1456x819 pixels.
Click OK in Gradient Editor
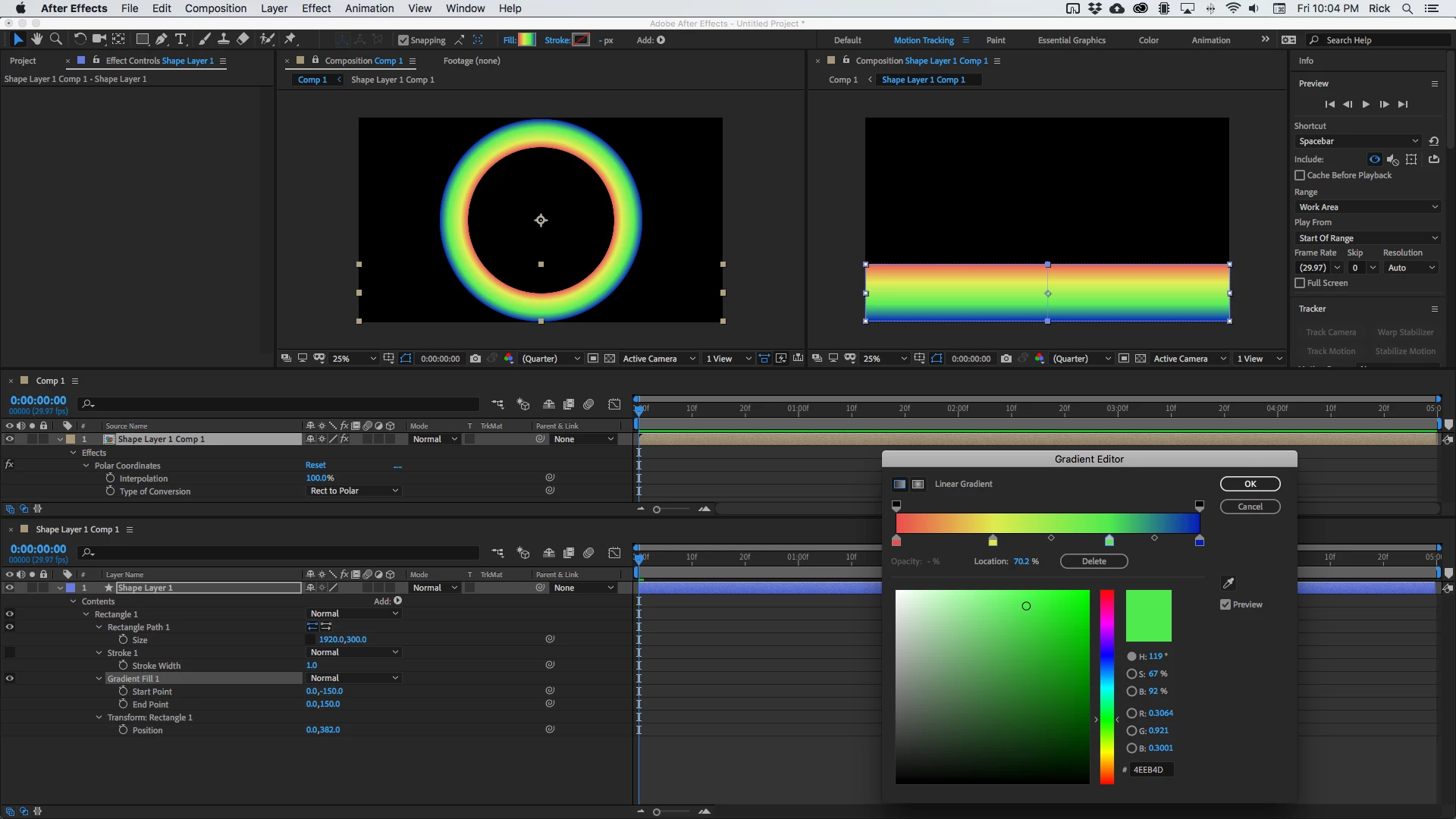tap(1250, 484)
